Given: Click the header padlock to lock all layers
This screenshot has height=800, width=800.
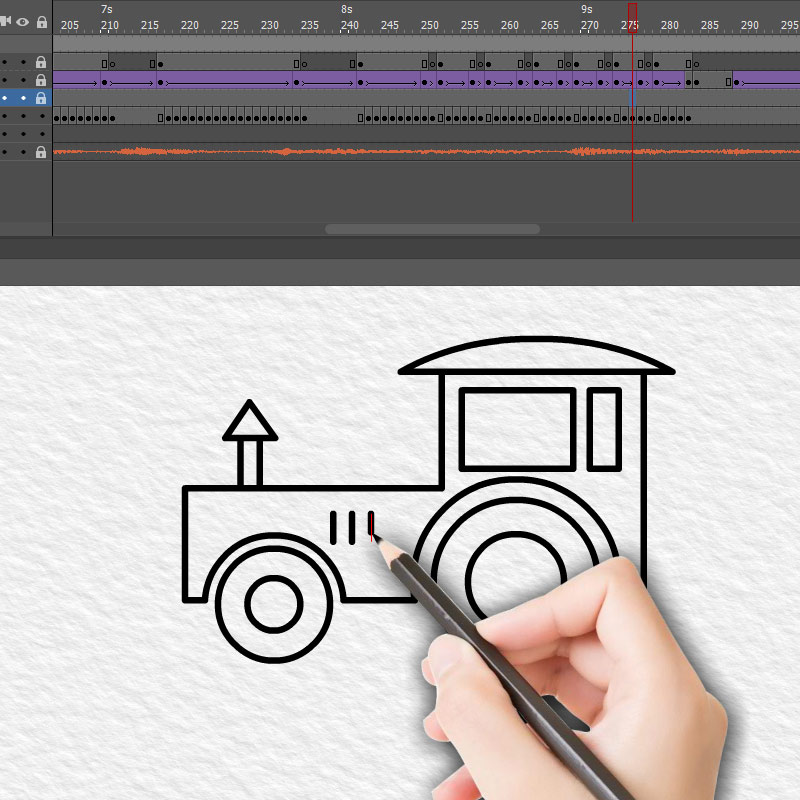Looking at the screenshot, I should 42,22.
